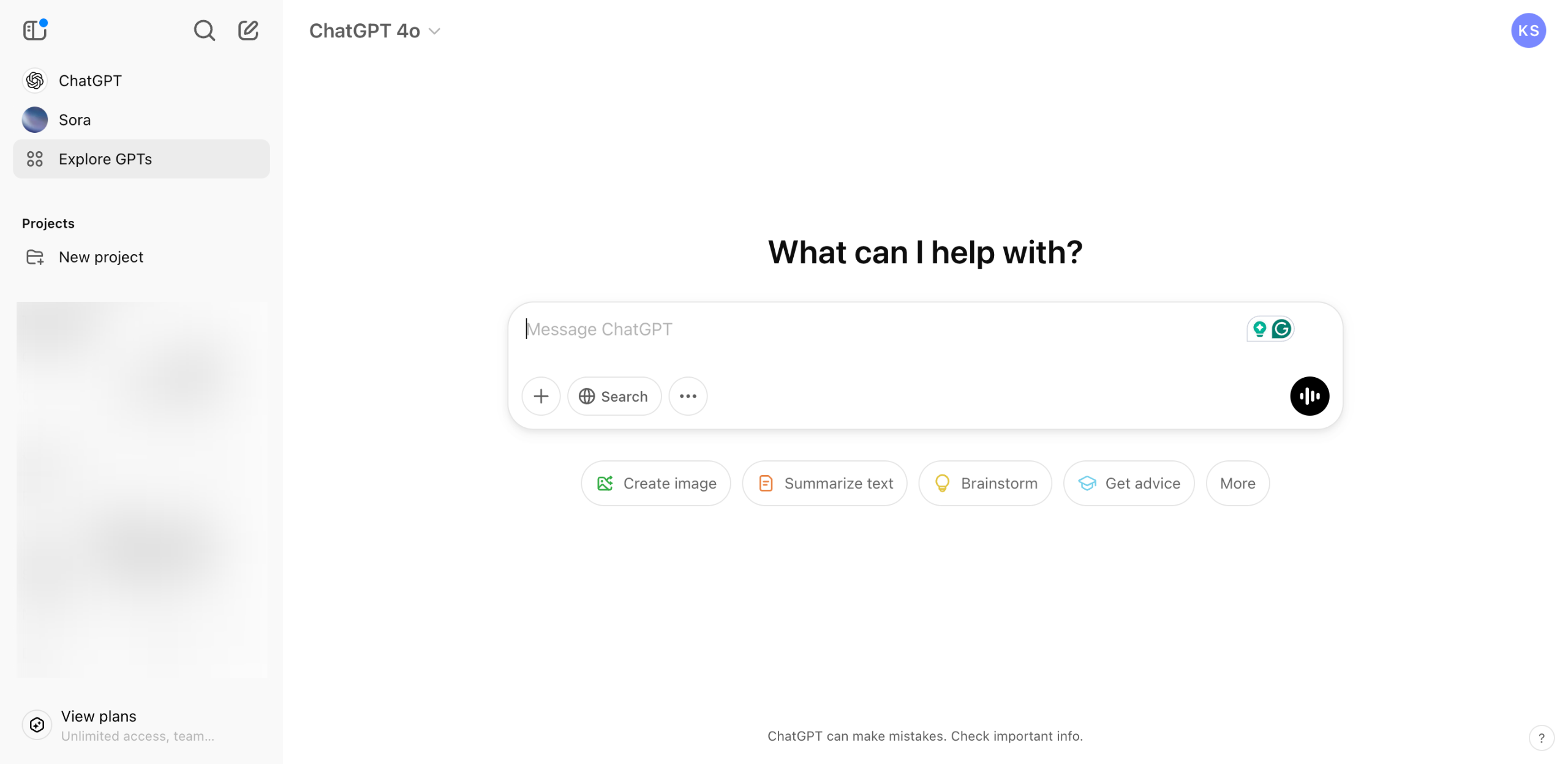1568x764 pixels.
Task: Click the plus attach files button
Action: [541, 396]
